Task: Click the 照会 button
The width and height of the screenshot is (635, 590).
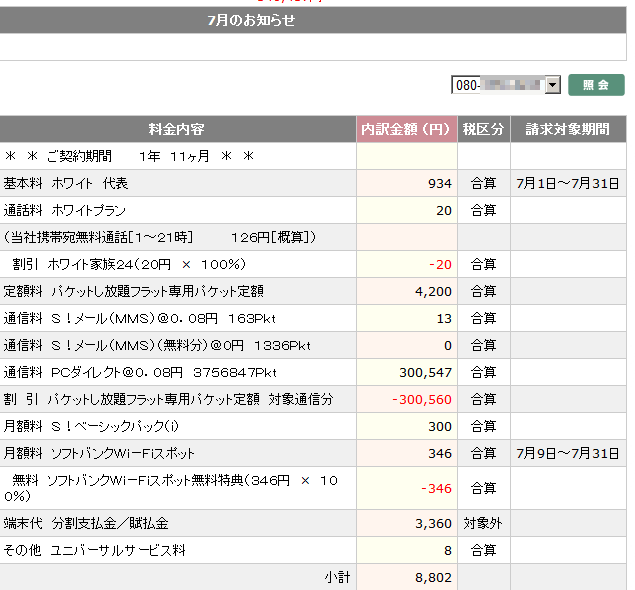Action: click(x=596, y=86)
